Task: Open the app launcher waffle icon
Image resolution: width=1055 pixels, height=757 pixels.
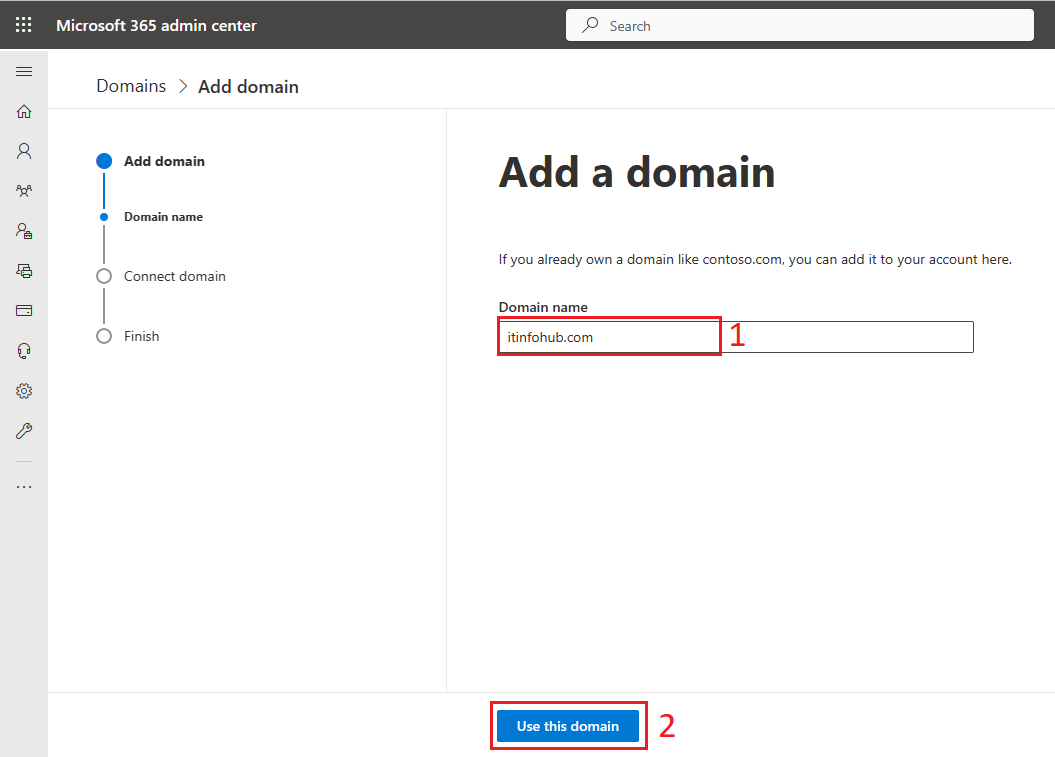Action: click(x=24, y=26)
